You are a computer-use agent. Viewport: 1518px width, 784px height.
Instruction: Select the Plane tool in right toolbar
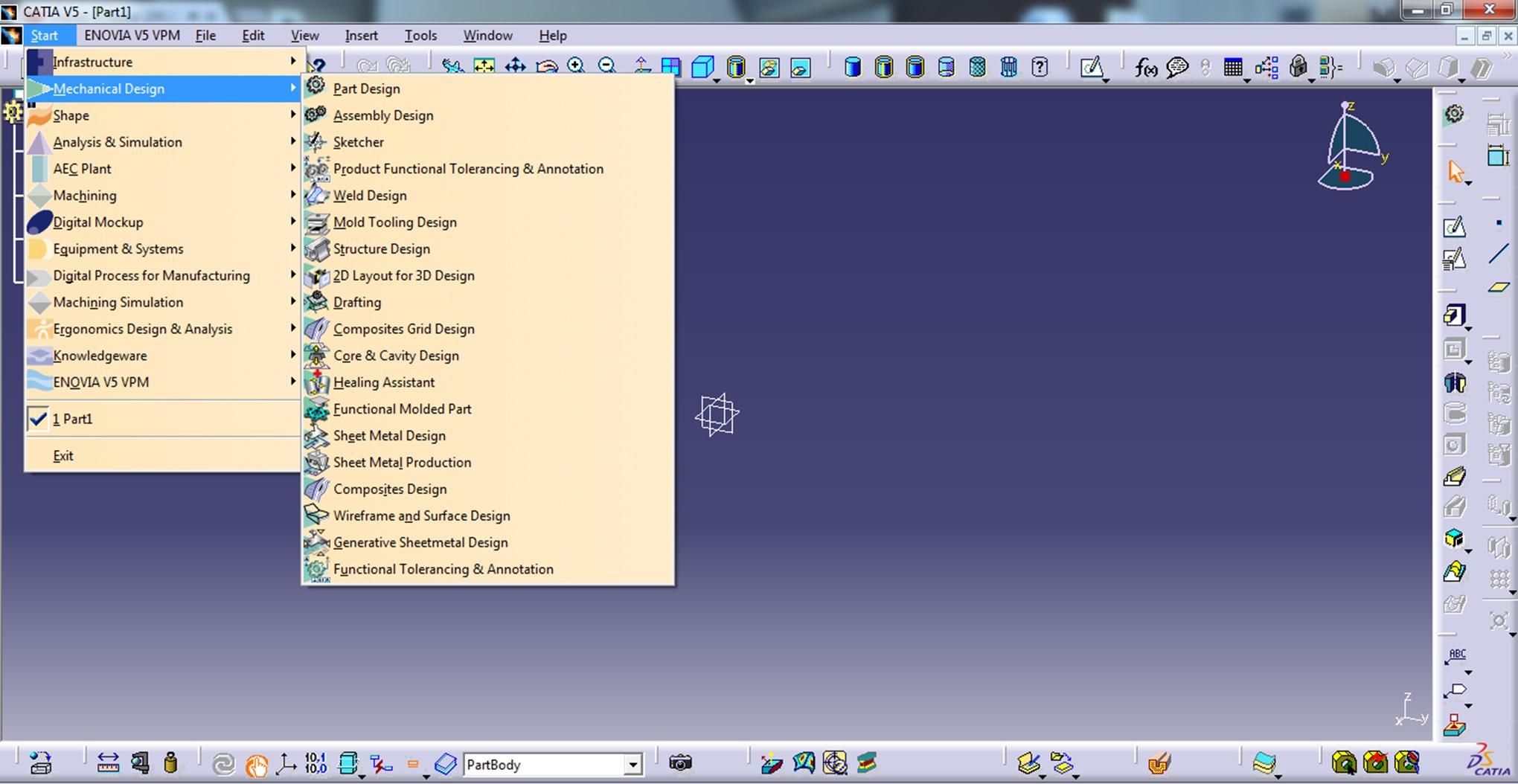coord(1499,287)
